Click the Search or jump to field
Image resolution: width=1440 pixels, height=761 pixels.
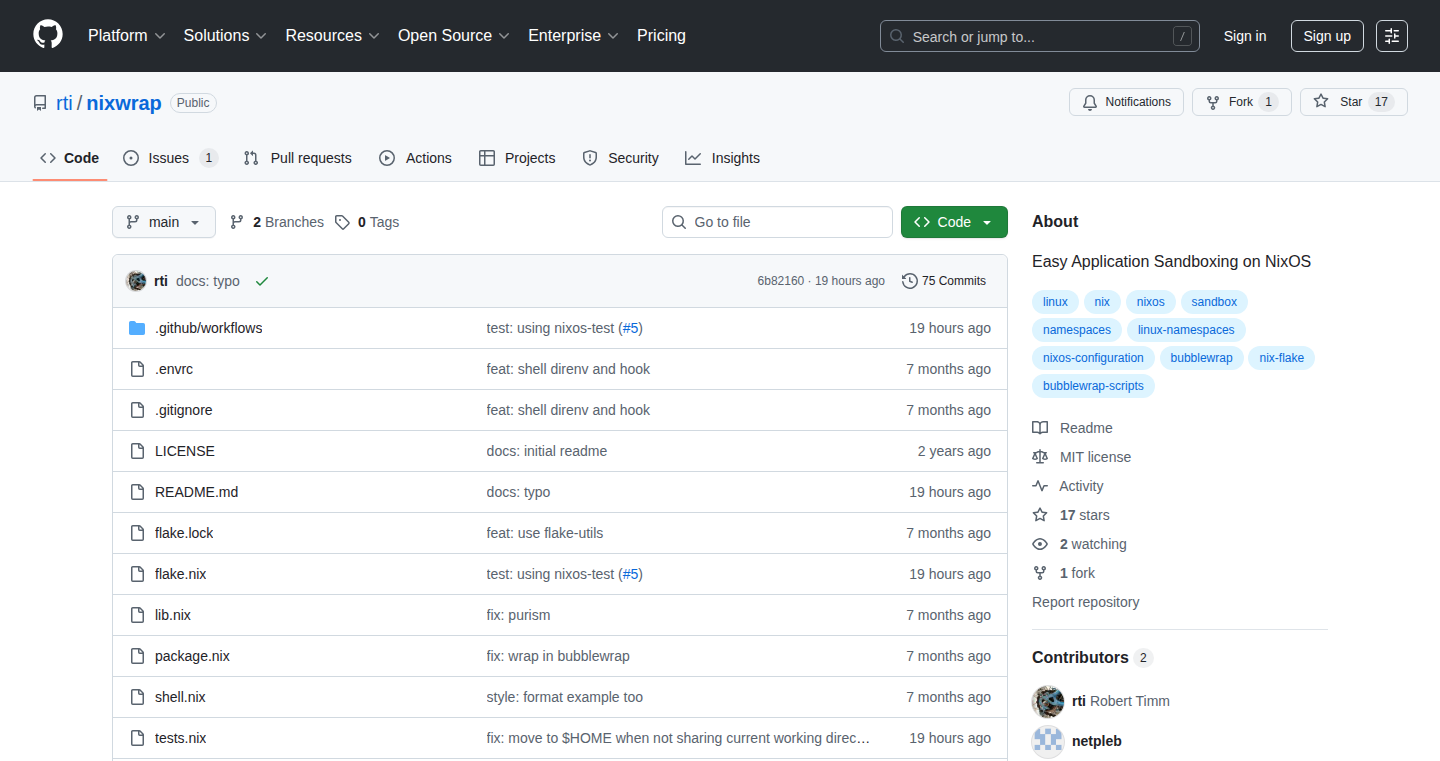point(1040,36)
